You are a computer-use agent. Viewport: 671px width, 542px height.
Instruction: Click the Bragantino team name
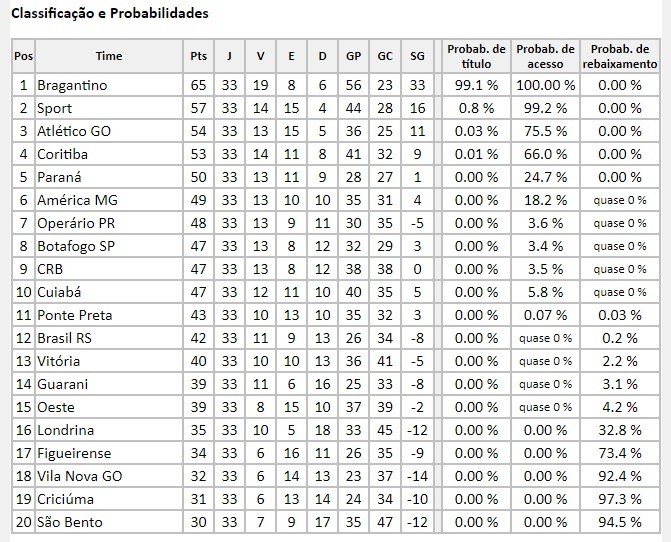point(72,85)
